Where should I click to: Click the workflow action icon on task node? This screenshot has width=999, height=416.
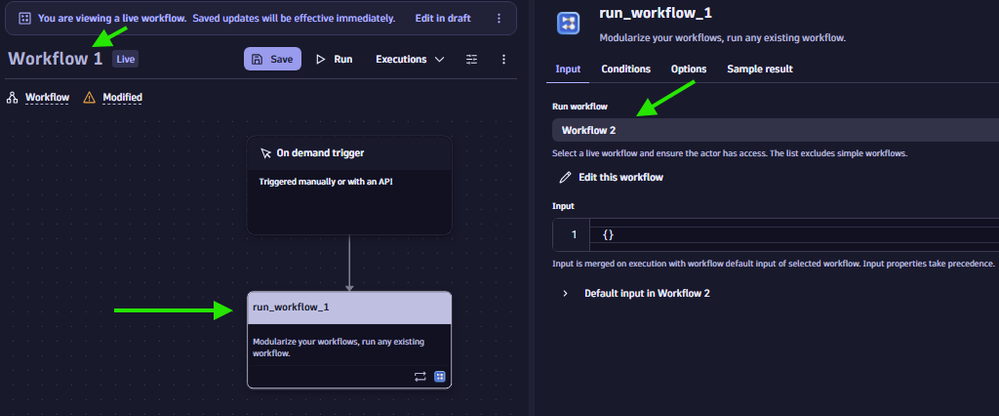click(440, 377)
